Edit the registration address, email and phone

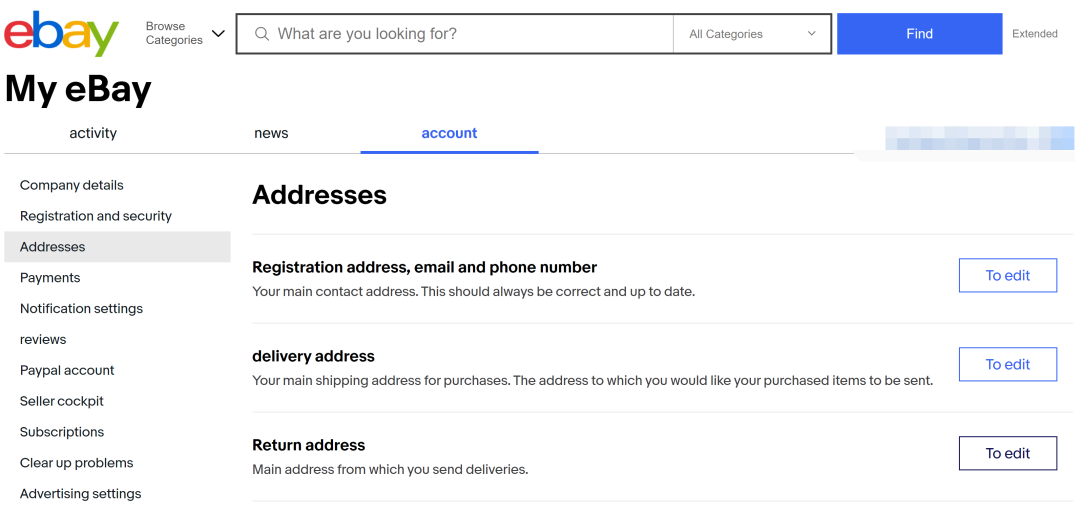pyautogui.click(x=1008, y=275)
